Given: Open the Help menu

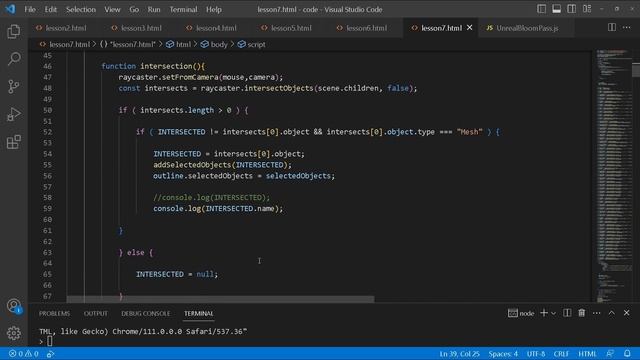Looking at the screenshot, I should 213,9.
